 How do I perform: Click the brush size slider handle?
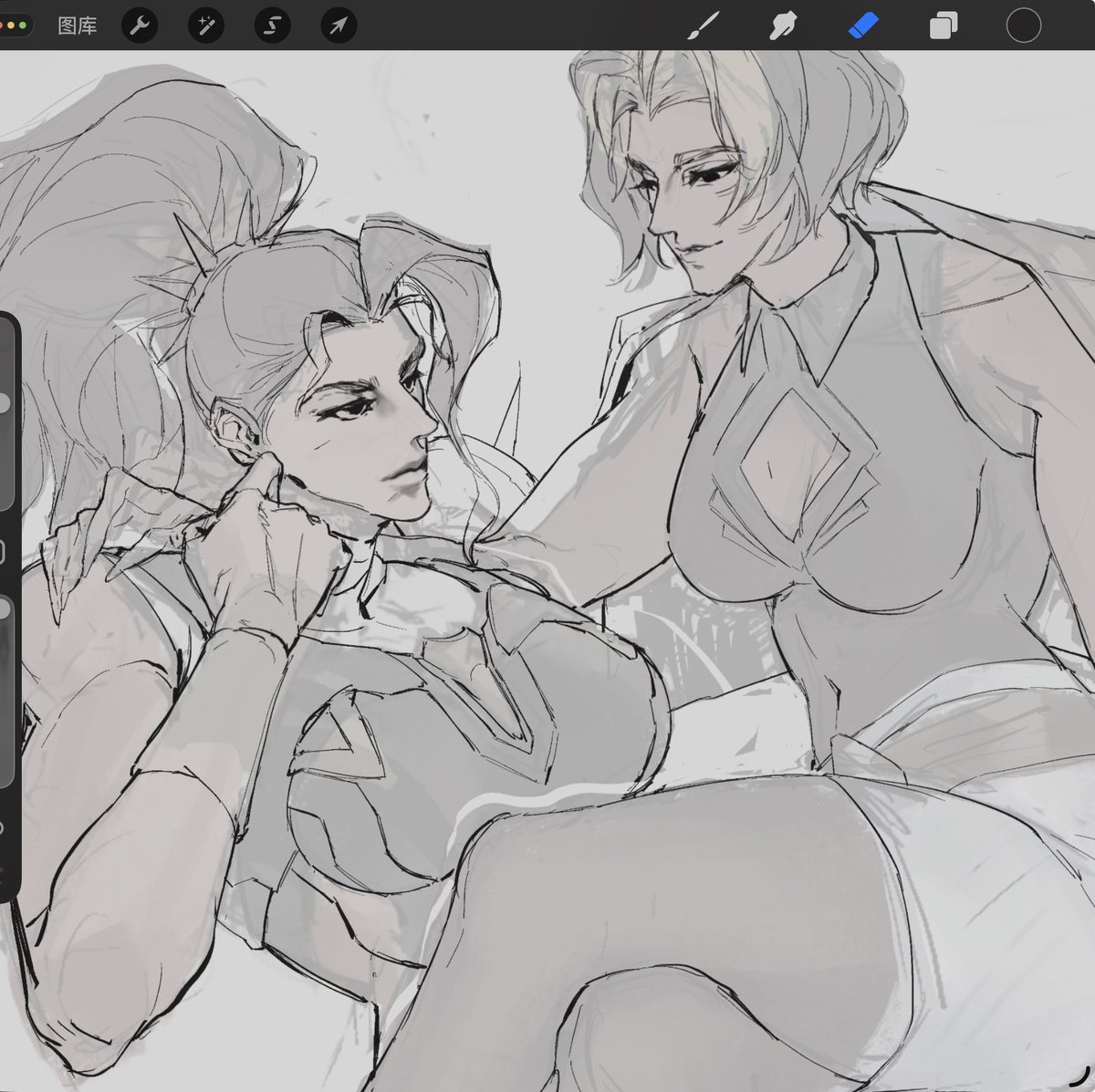4,402
